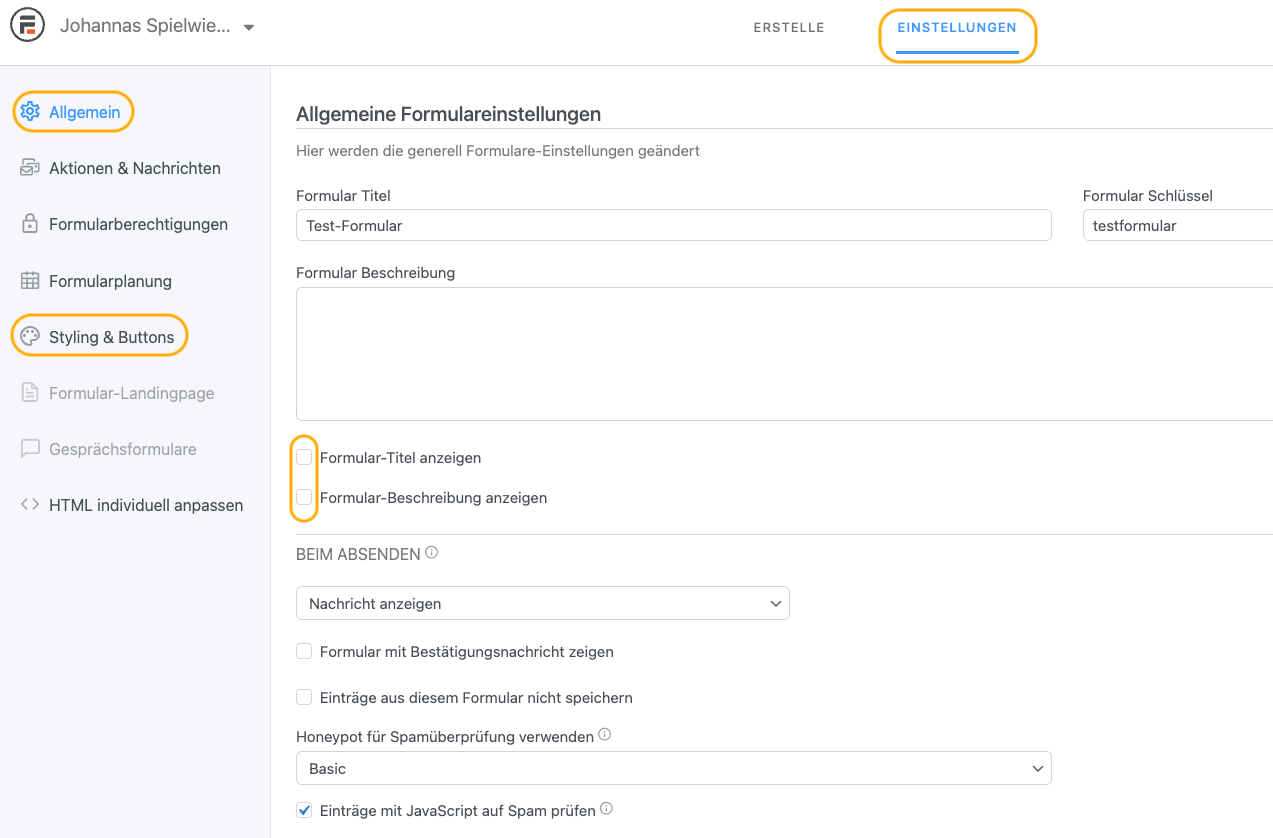
Task: Click the Allgemein gear icon
Action: [x=30, y=112]
